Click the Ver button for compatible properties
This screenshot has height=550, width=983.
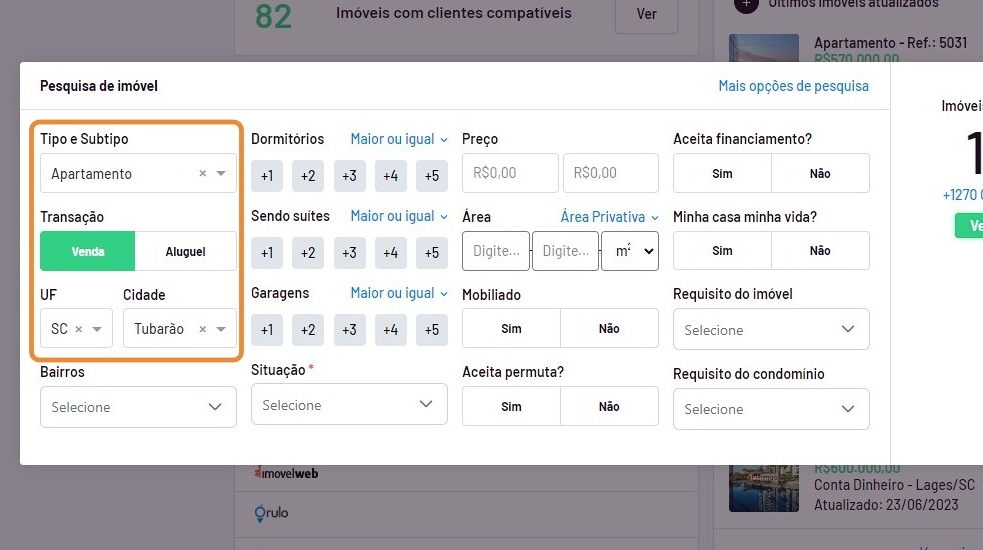click(x=646, y=15)
